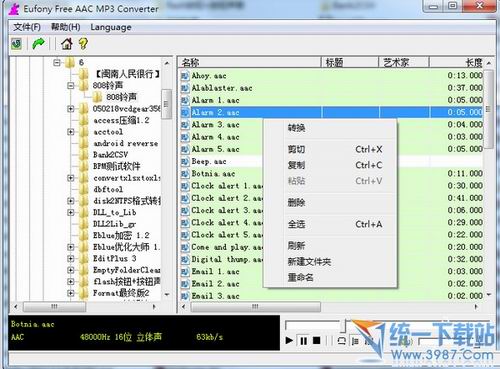Collapse the 808铃声 parent folder node
This screenshot has height=369, width=500.
click(x=71, y=86)
